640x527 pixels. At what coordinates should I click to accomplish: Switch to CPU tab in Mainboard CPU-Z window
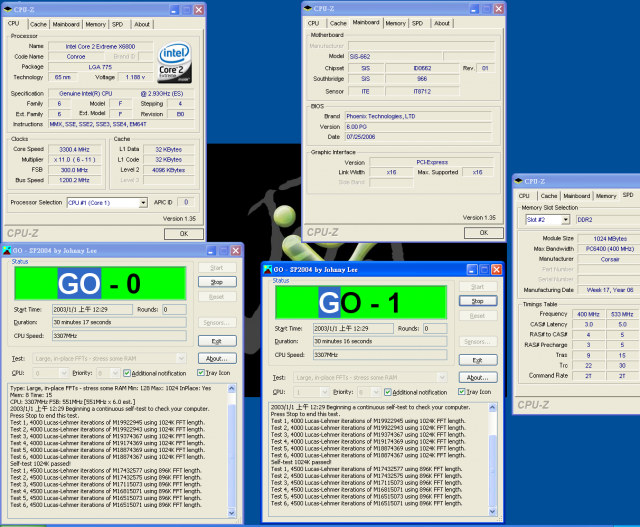[313, 23]
